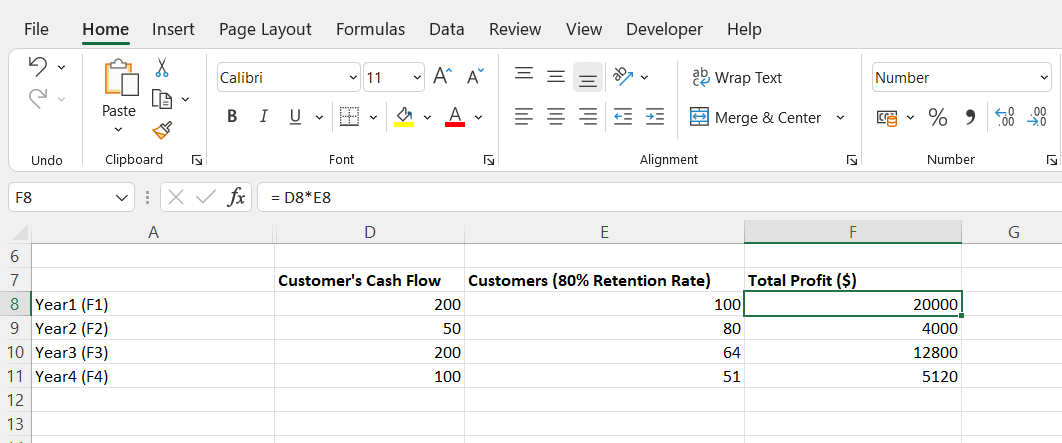
Task: Expand fill color dropdown arrow
Action: [x=427, y=118]
